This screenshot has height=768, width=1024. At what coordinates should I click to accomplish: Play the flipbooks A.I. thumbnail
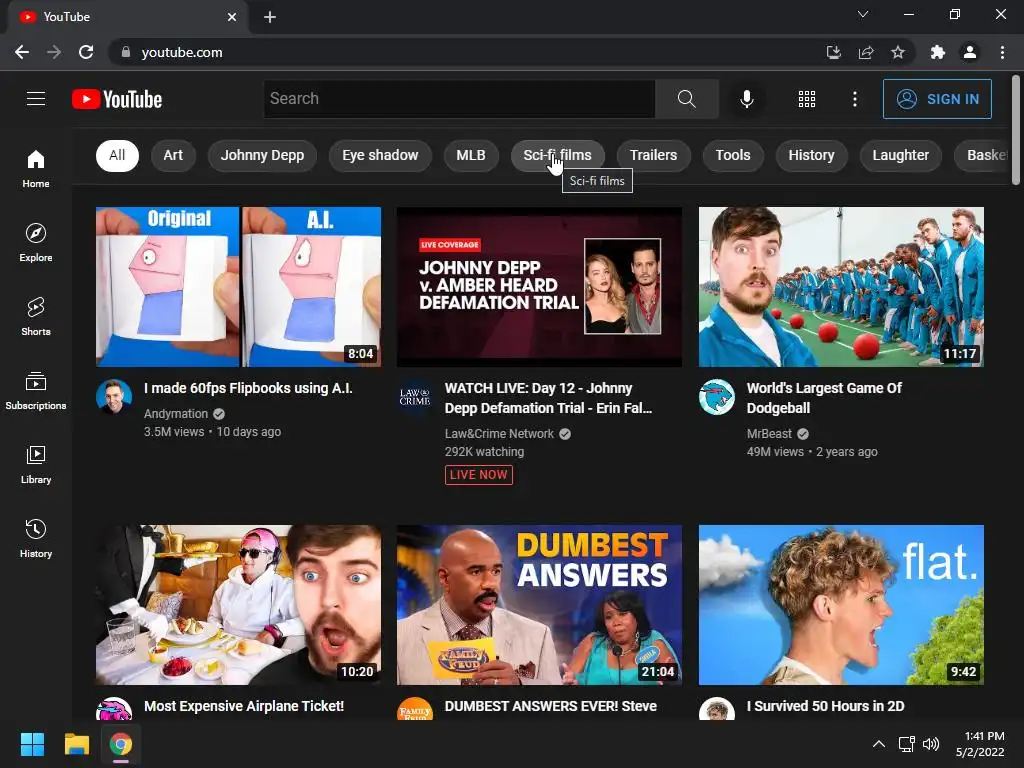[238, 287]
